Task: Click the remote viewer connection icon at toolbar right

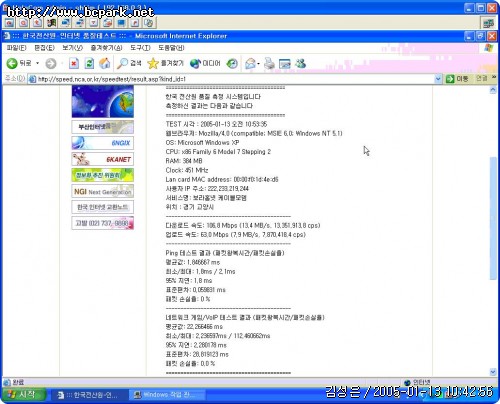Action: (489, 23)
